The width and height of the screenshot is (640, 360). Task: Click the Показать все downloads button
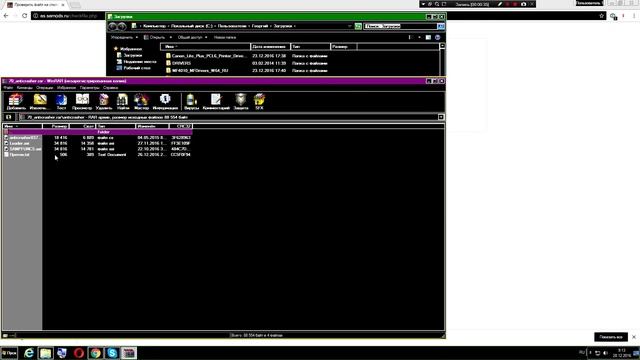pos(611,337)
